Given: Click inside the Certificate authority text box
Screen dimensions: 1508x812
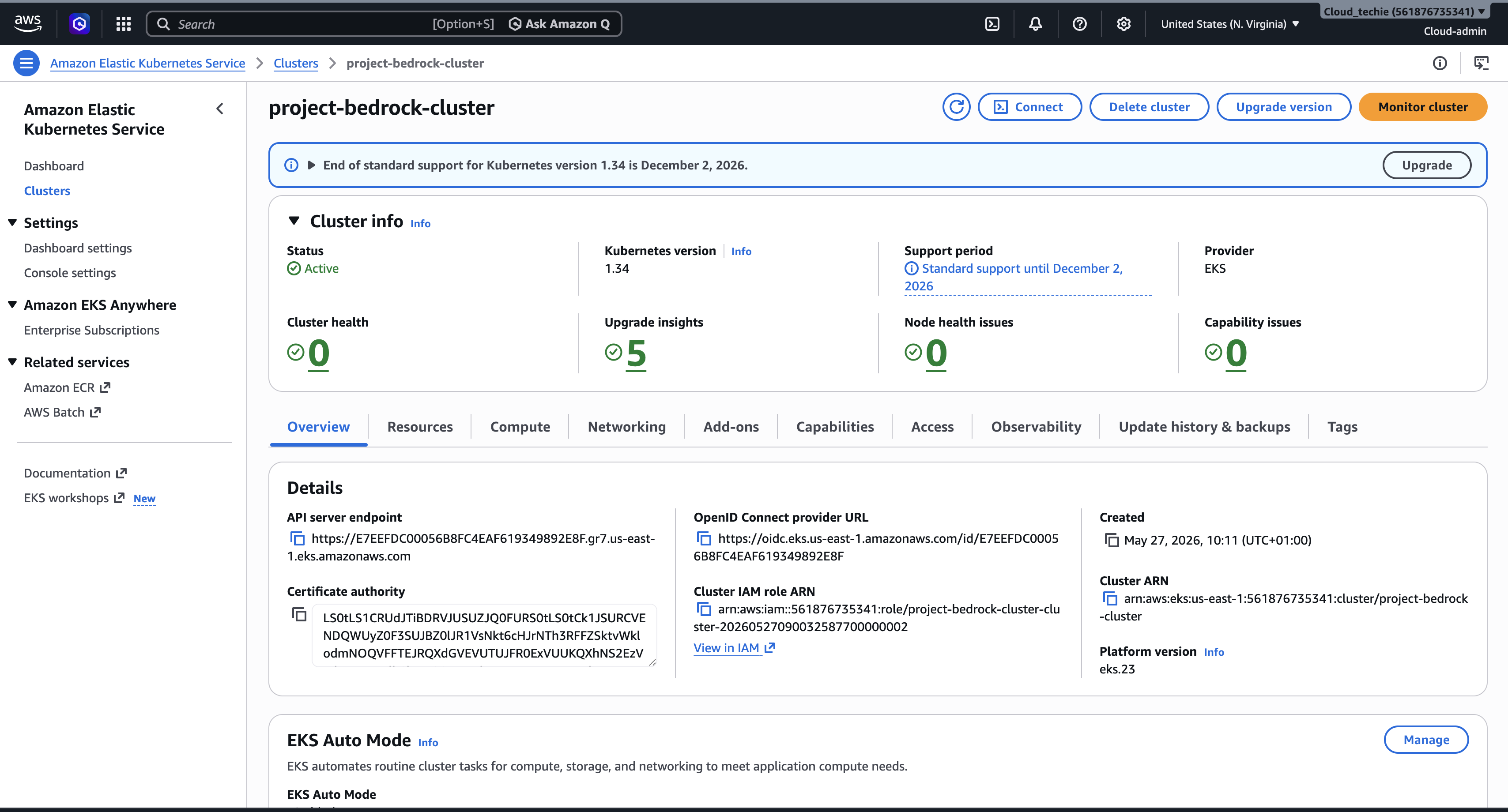Looking at the screenshot, I should (484, 635).
